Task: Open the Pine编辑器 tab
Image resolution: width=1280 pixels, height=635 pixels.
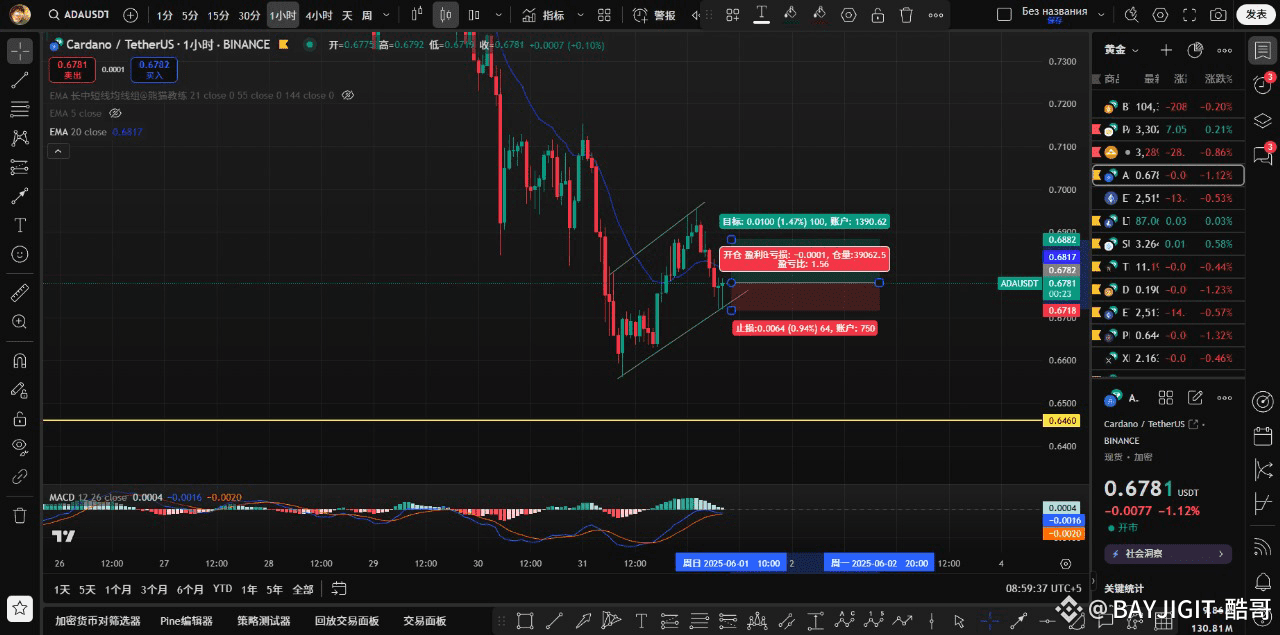Action: pyautogui.click(x=186, y=621)
